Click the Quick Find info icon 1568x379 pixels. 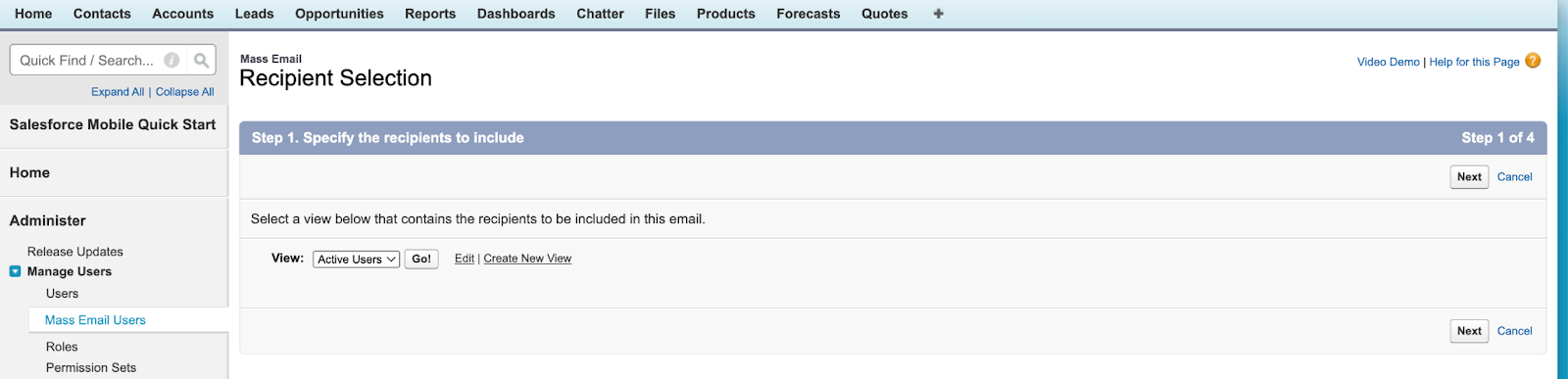tap(171, 61)
